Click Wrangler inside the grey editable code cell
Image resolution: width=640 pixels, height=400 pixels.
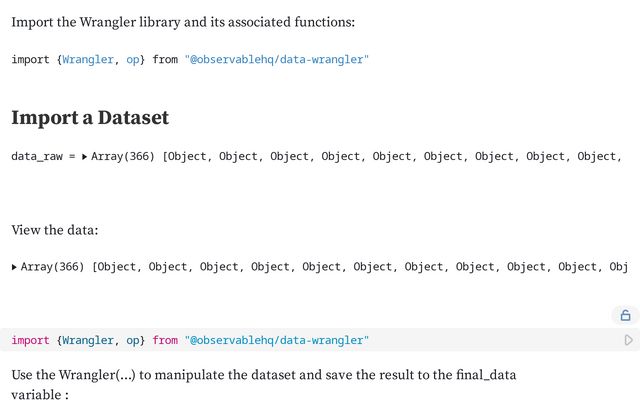pos(88,340)
